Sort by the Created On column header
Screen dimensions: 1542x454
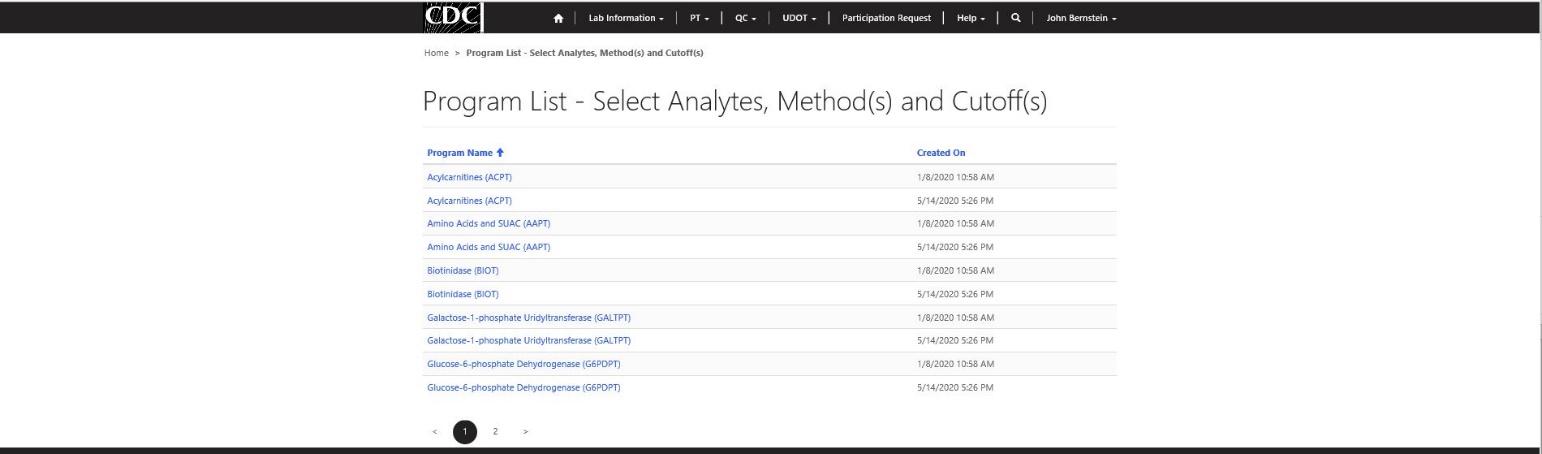pos(940,153)
